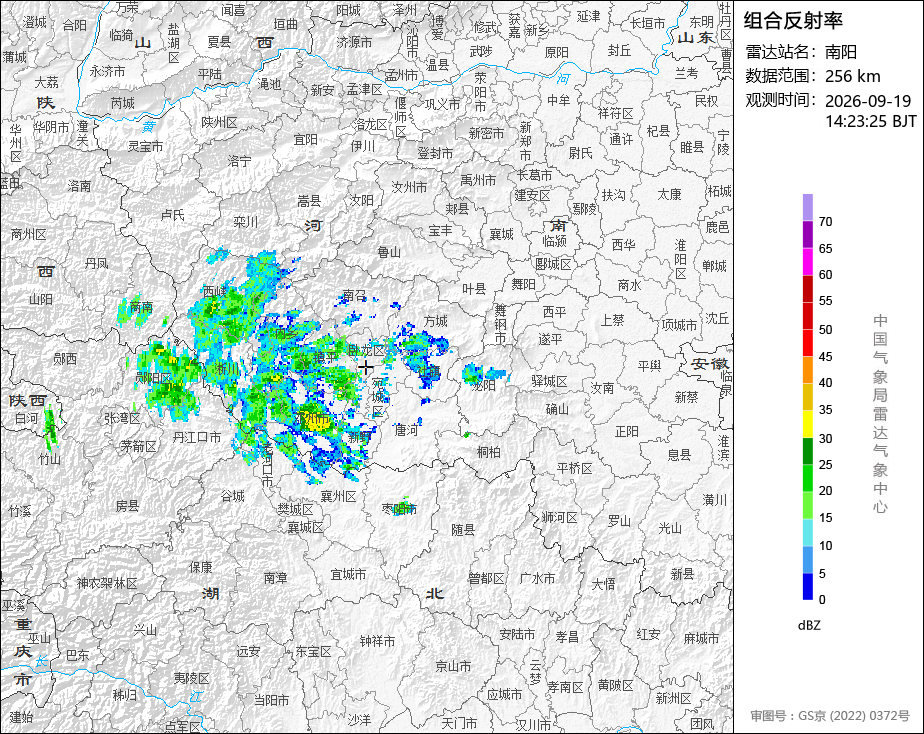Screen dimensions: 924x734
Task: Click the 麻城市 city label
Action: (701, 638)
